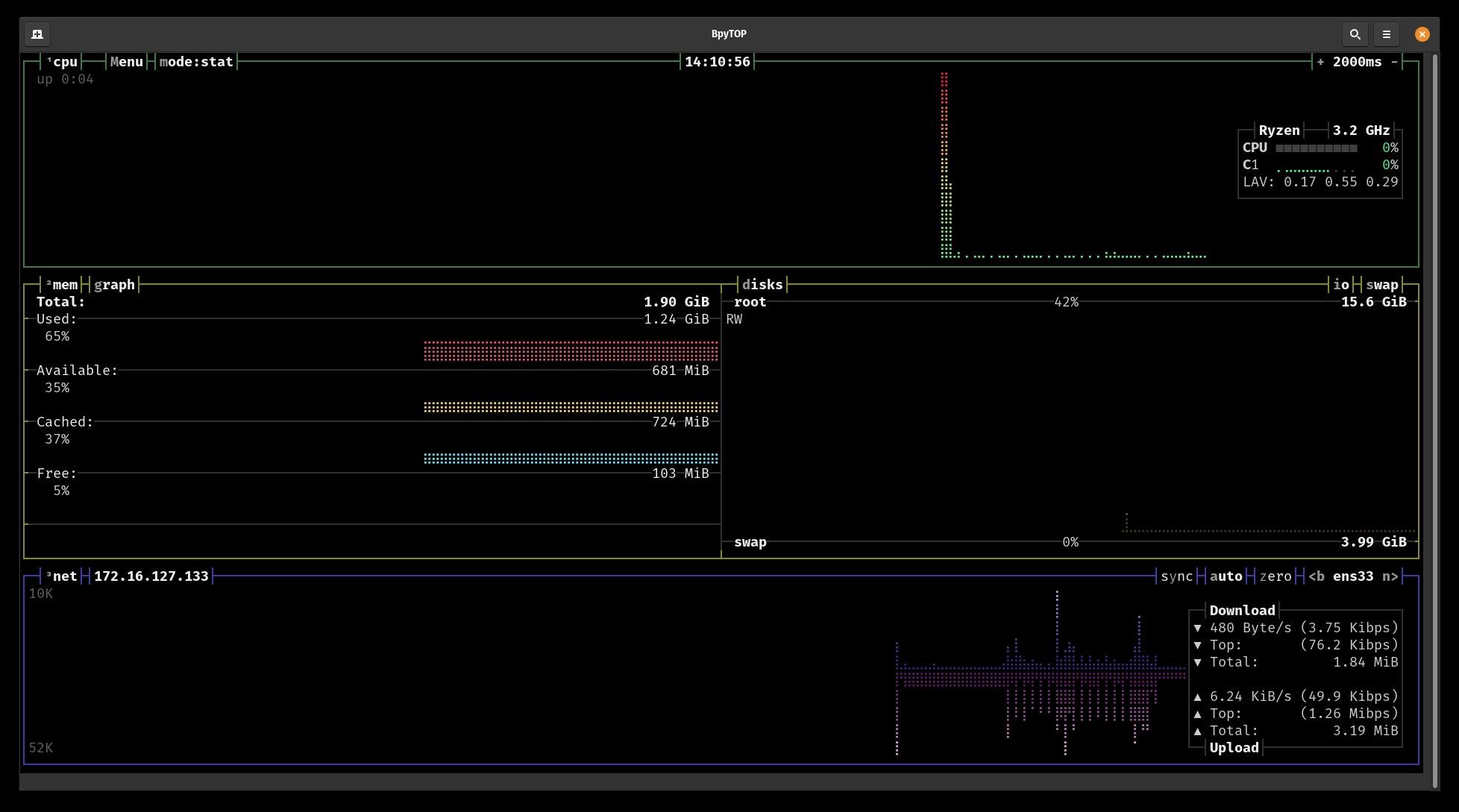Click the 103 MiB free value
This screenshot has width=1459, height=812.
(x=680, y=473)
